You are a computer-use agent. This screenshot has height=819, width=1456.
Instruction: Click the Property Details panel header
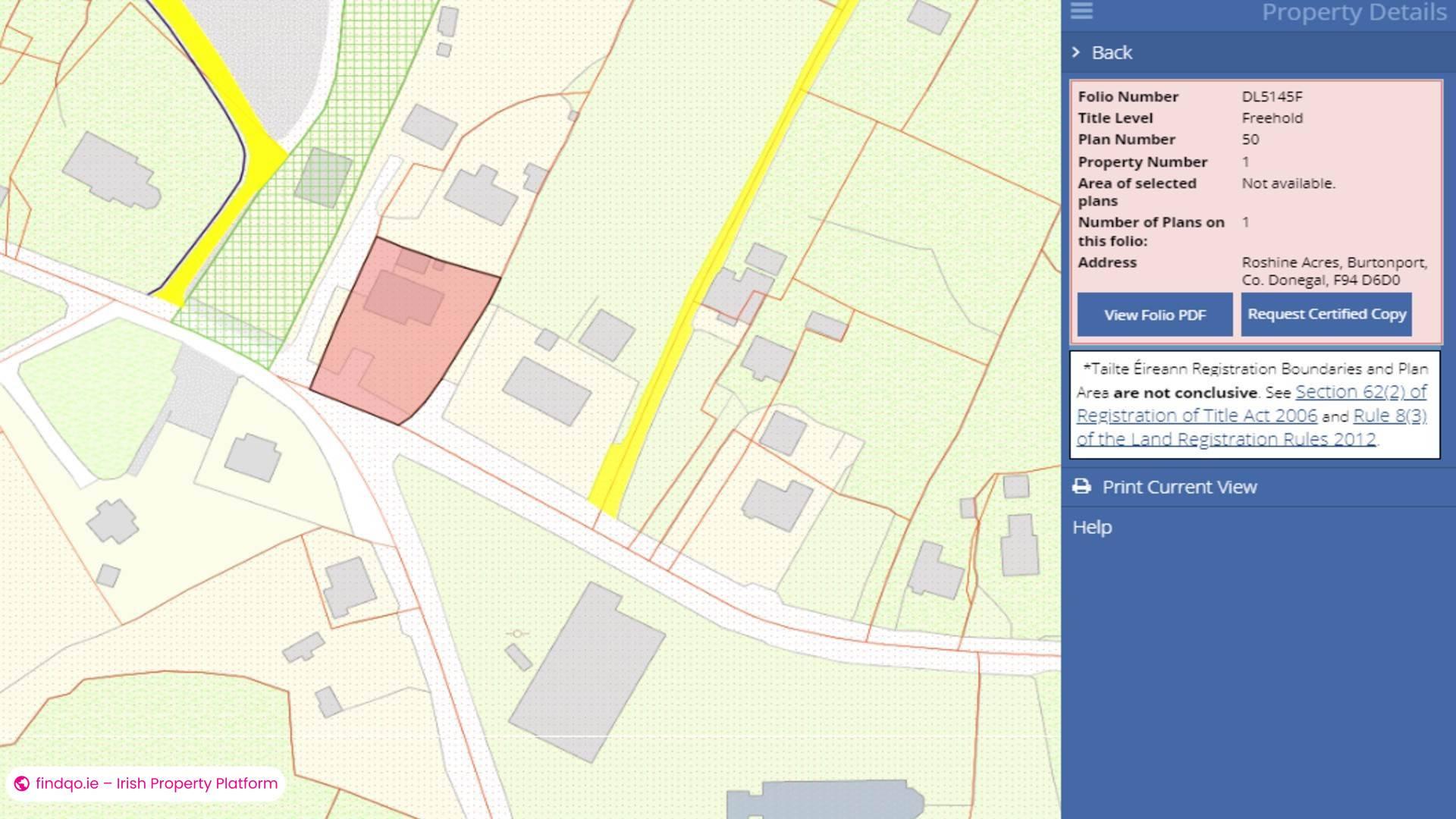(1353, 12)
